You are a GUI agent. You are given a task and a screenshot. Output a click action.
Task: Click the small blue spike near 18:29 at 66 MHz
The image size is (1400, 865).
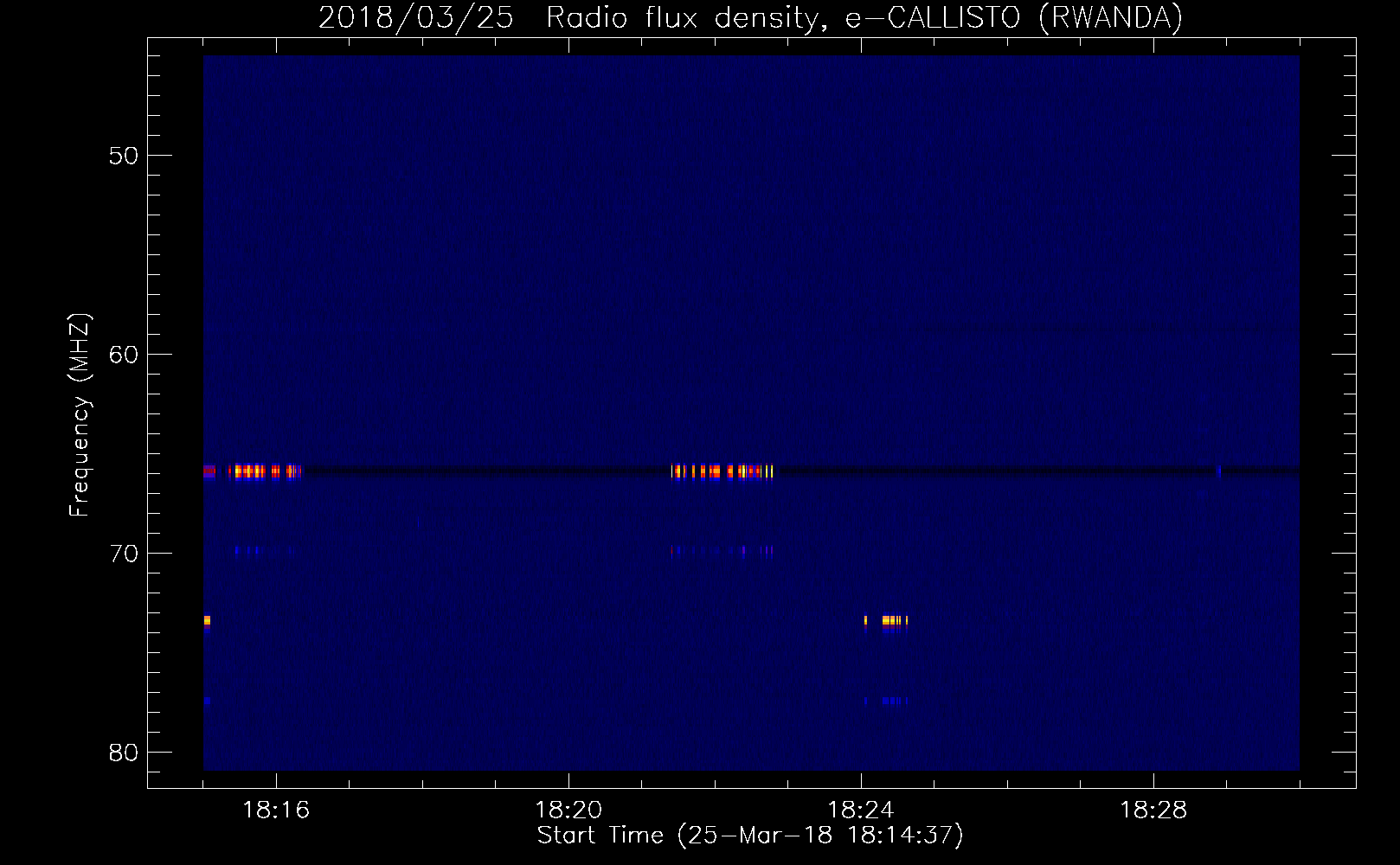1219,471
